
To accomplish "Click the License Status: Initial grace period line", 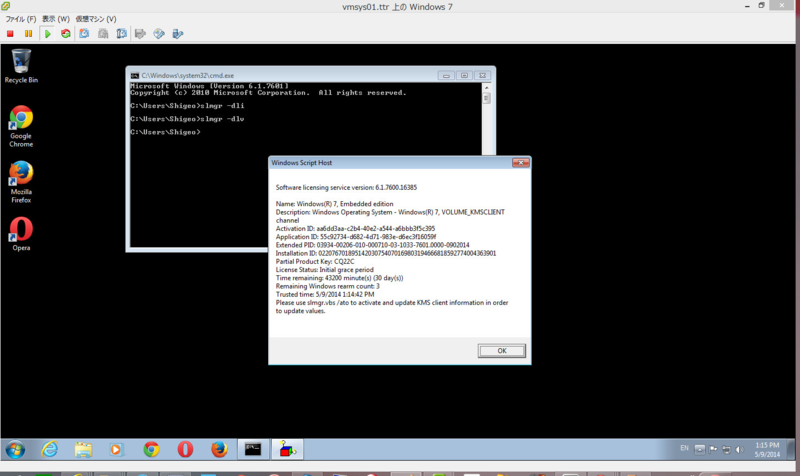I will (324, 269).
